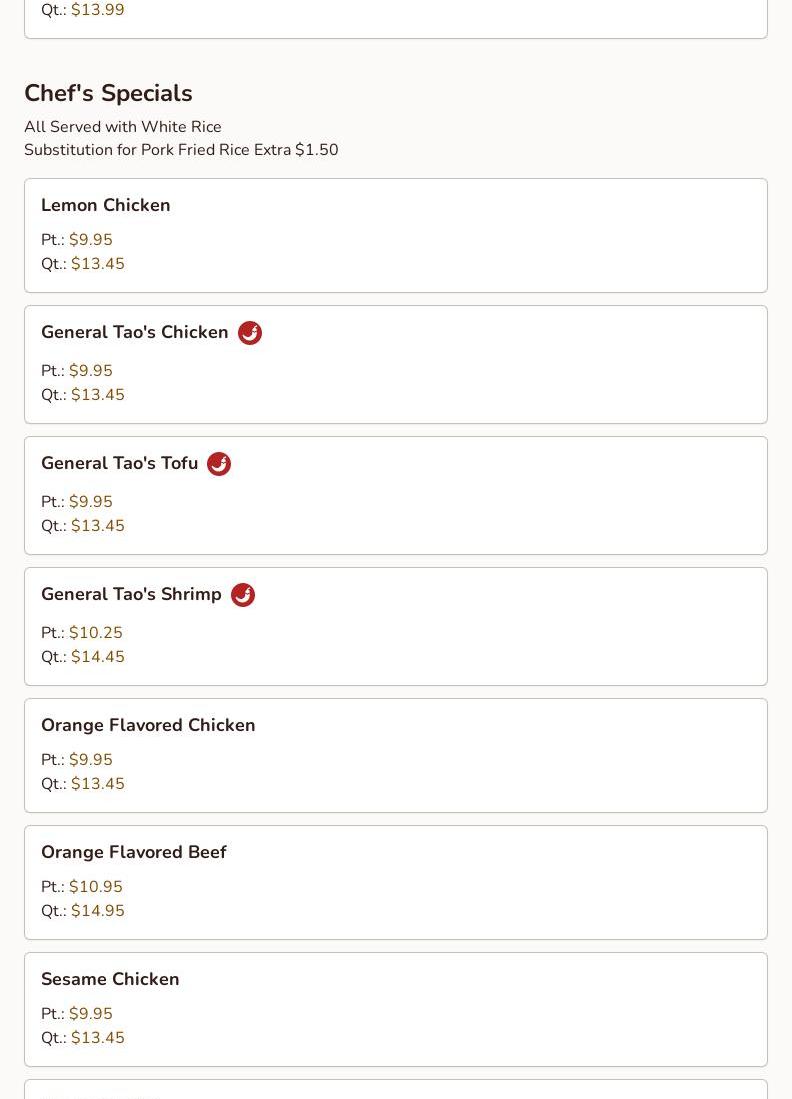Select General Tao's Shrimp quart price $14.45

pos(98,657)
